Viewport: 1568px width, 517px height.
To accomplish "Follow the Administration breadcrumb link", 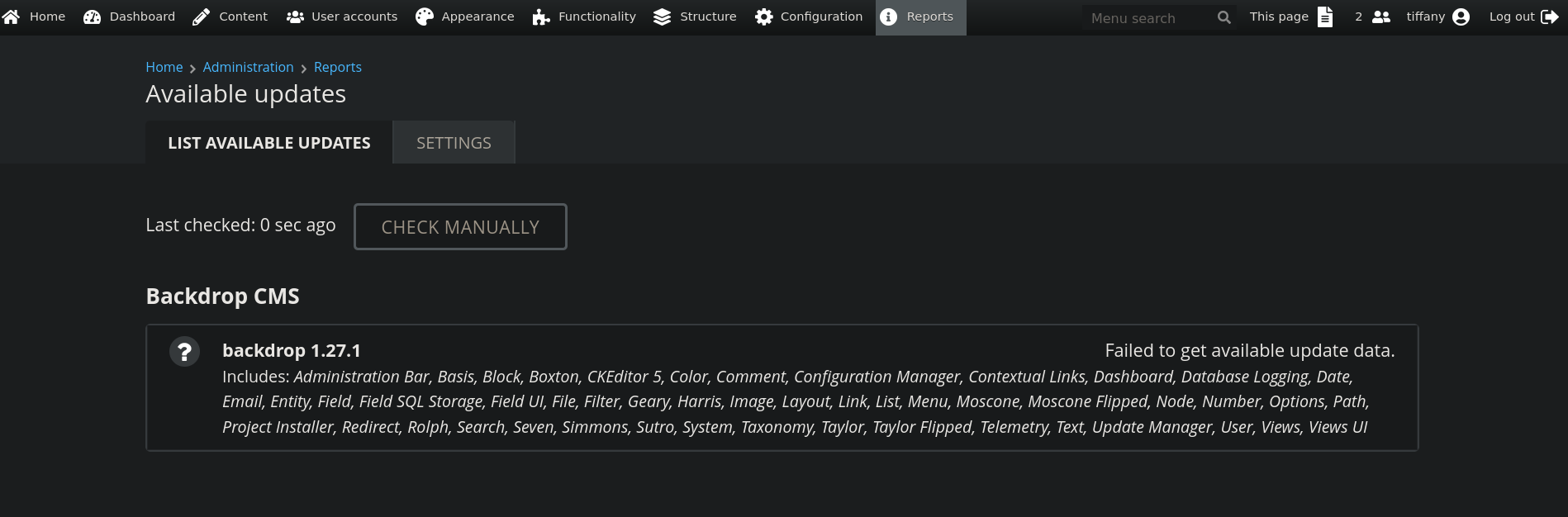I will point(248,68).
